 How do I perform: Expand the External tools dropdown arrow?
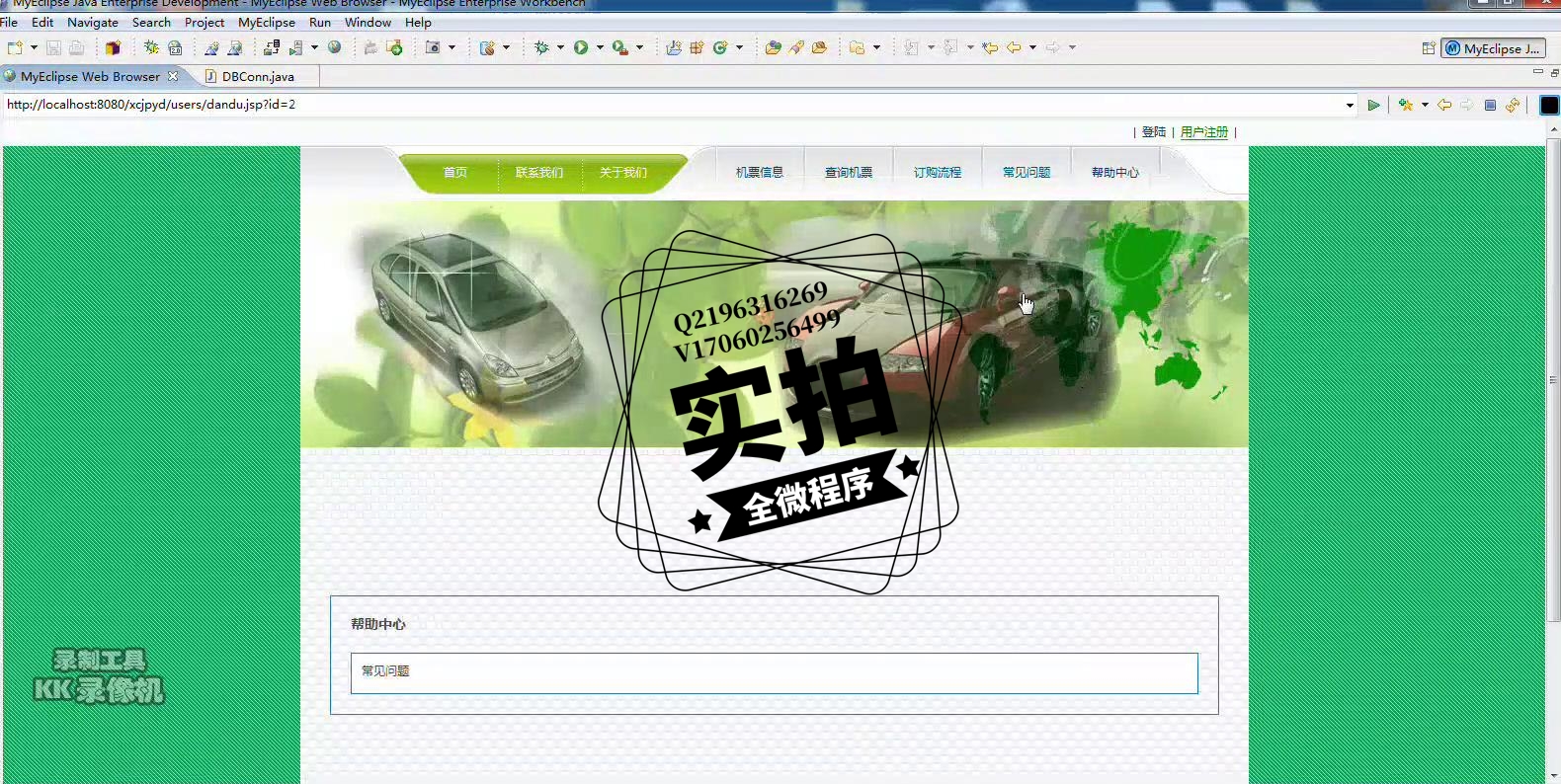pos(639,47)
